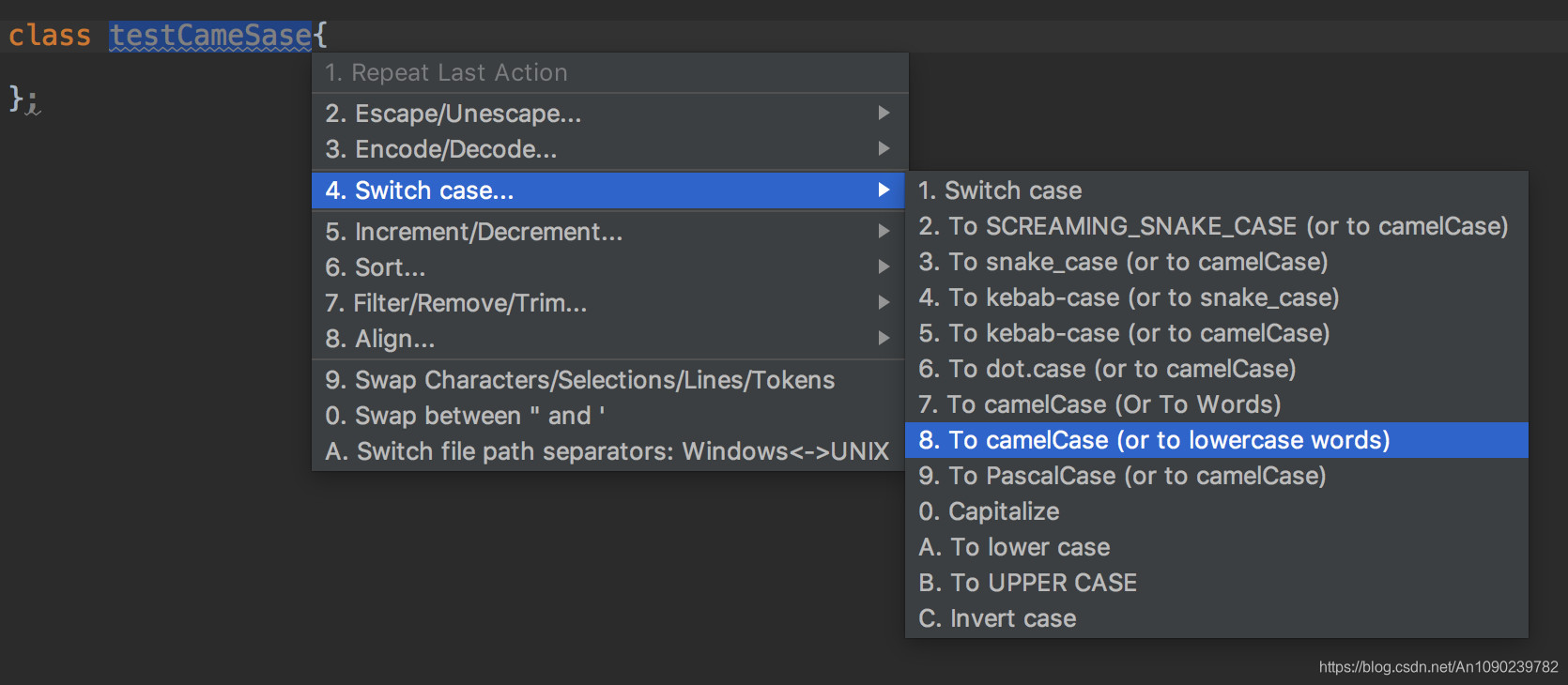Select To lower case option
Viewport: 1568px width, 685px height.
coord(1217,547)
